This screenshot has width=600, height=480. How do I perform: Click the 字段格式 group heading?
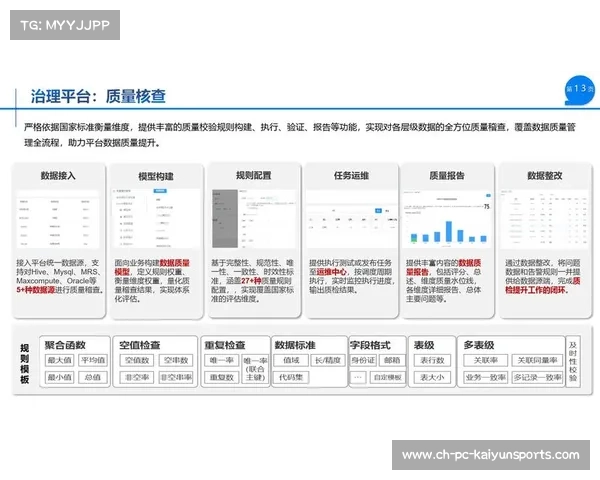click(x=370, y=345)
